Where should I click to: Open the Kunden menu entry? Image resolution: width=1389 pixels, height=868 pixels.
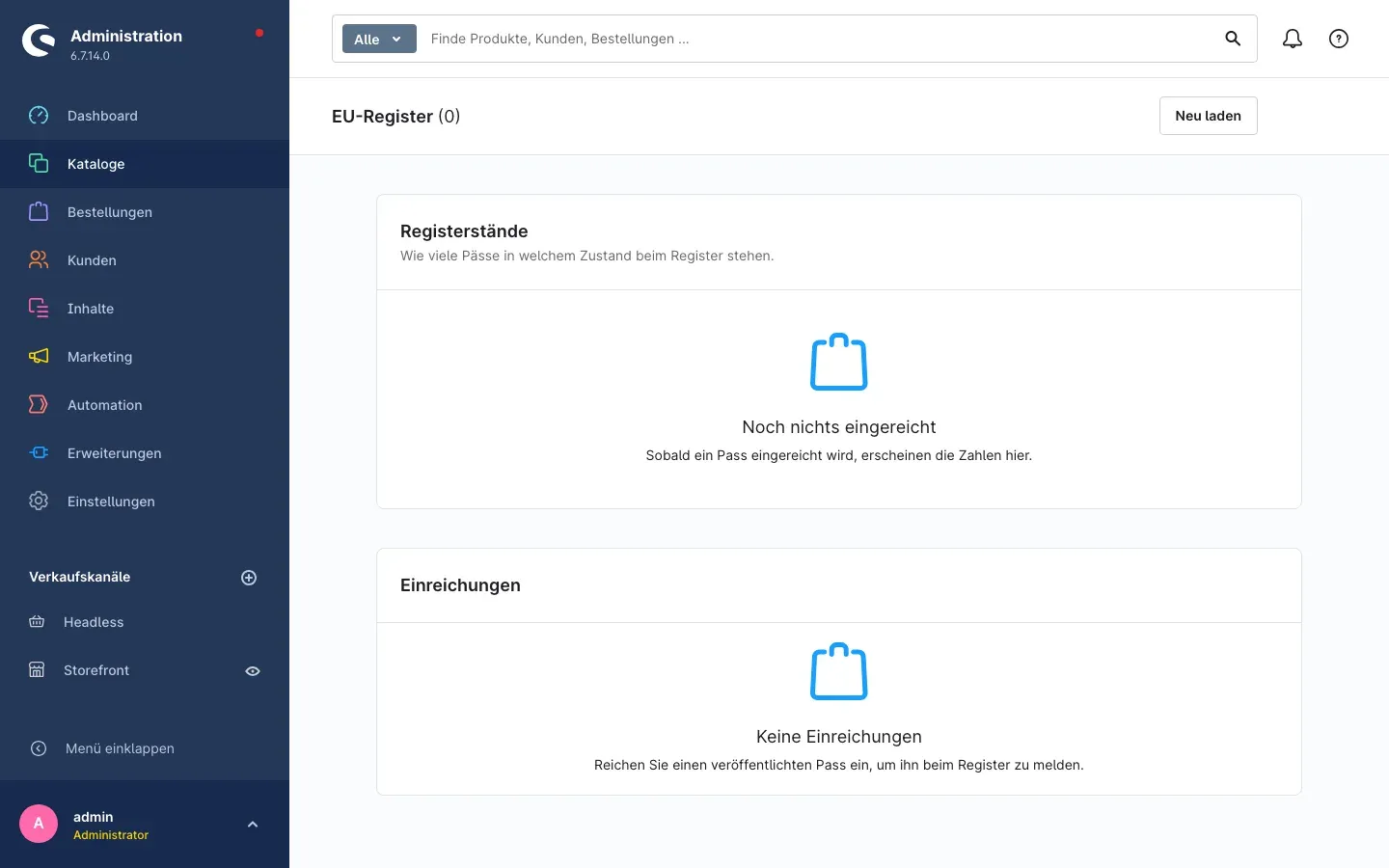coord(145,260)
